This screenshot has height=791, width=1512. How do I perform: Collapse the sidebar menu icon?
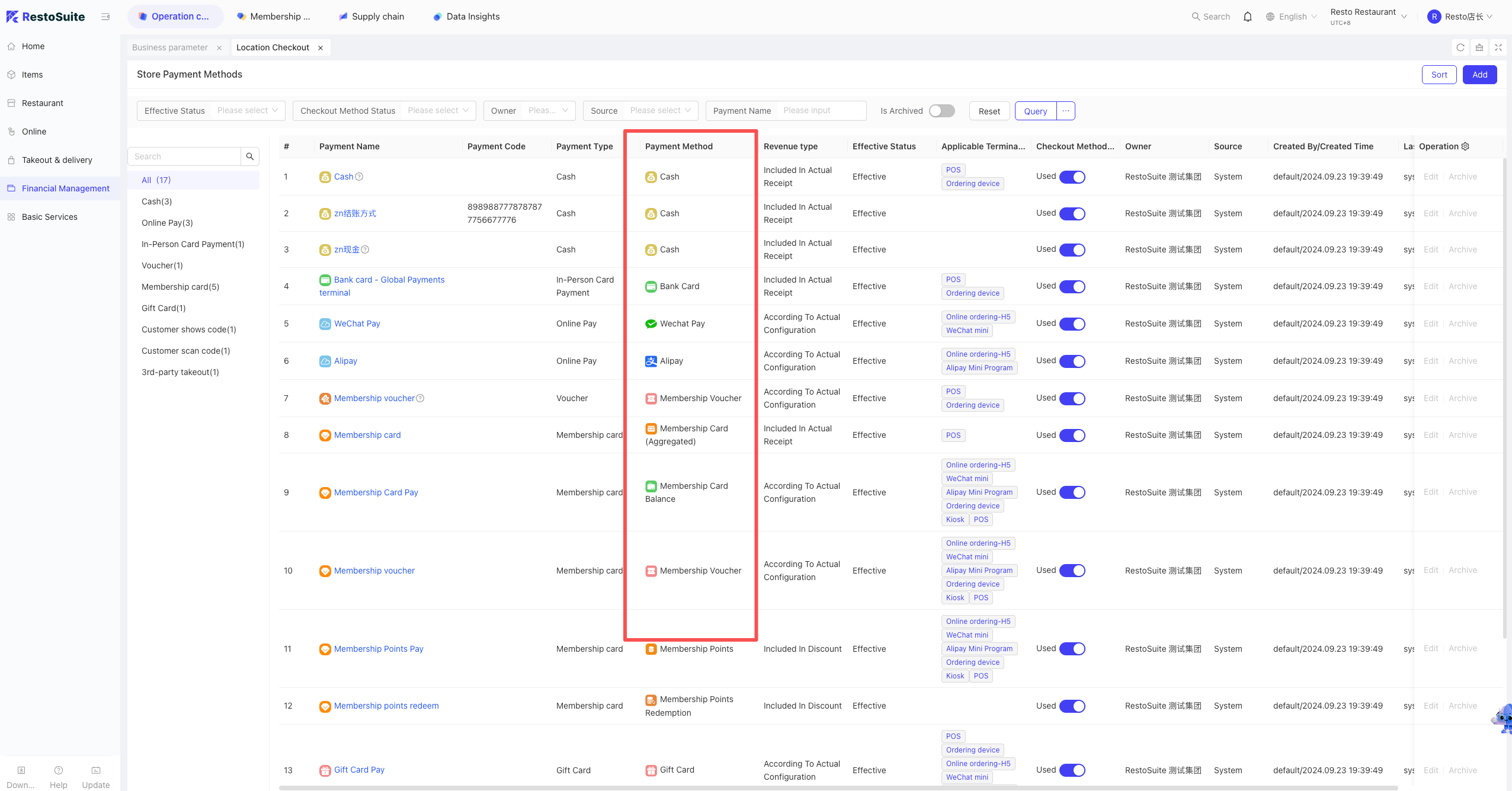pyautogui.click(x=105, y=17)
